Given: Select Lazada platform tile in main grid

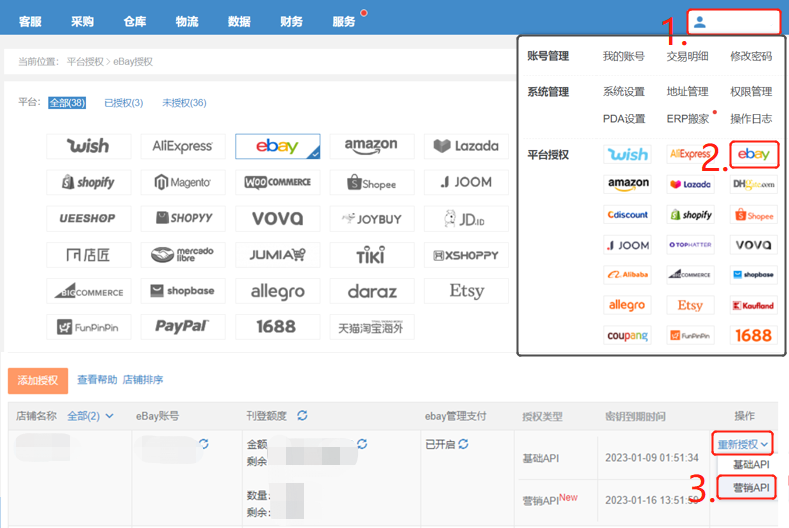Looking at the screenshot, I should point(466,146).
